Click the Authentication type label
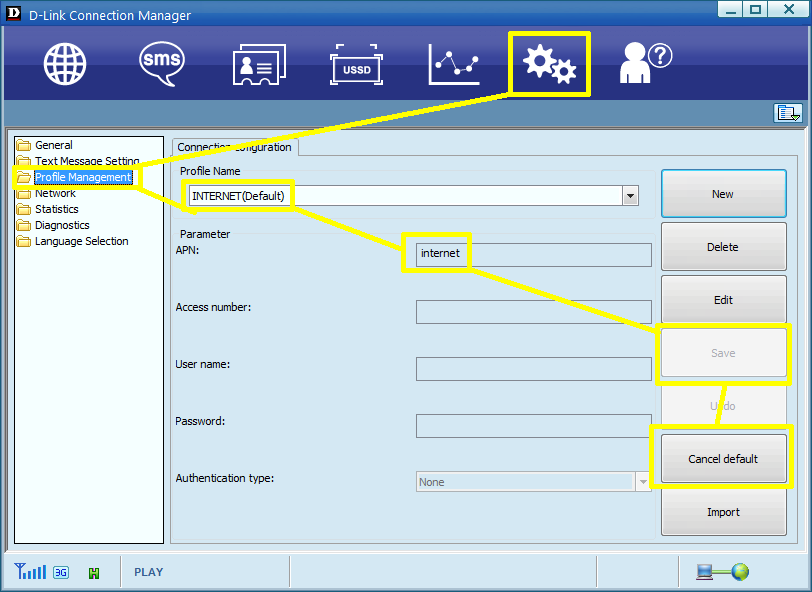 (x=225, y=478)
